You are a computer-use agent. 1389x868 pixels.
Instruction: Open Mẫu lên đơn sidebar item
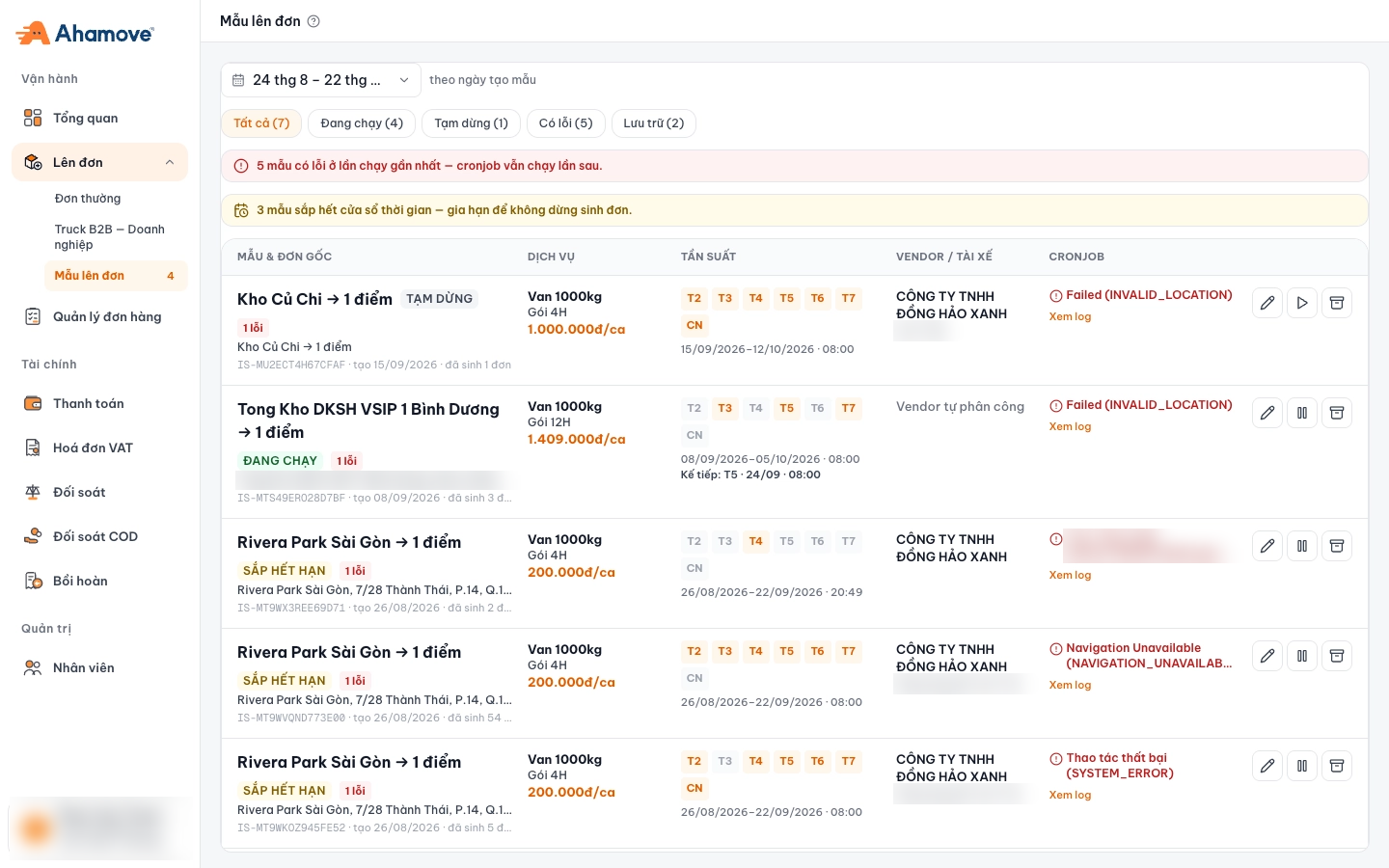[116, 276]
